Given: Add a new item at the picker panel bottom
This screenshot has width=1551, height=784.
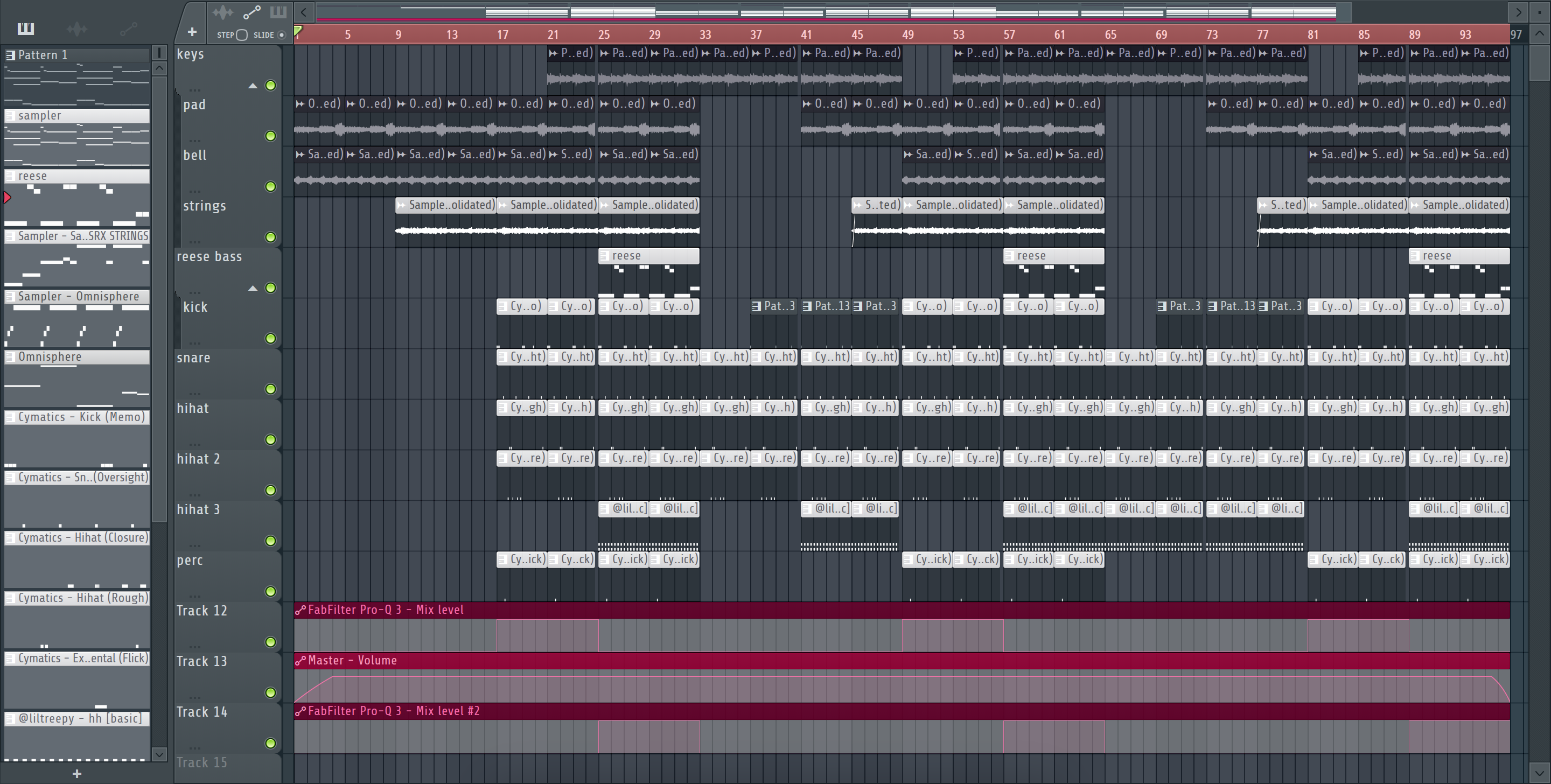Looking at the screenshot, I should tap(76, 774).
